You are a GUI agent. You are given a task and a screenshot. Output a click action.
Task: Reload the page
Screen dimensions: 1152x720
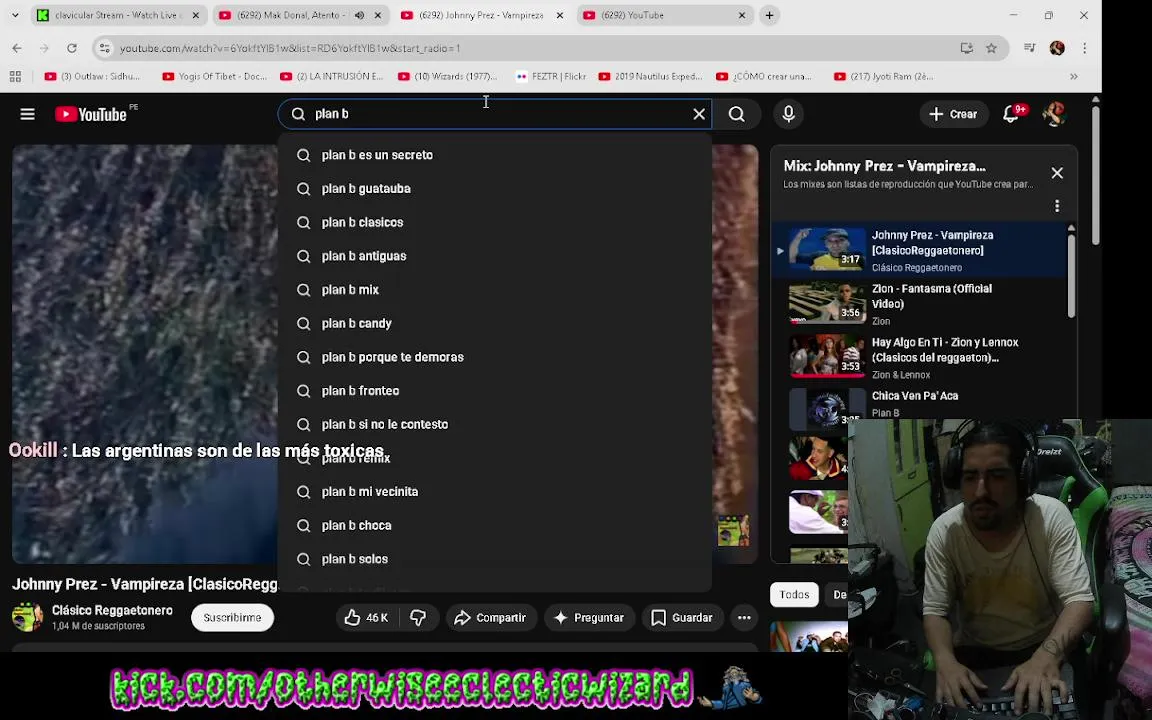[x=71, y=48]
